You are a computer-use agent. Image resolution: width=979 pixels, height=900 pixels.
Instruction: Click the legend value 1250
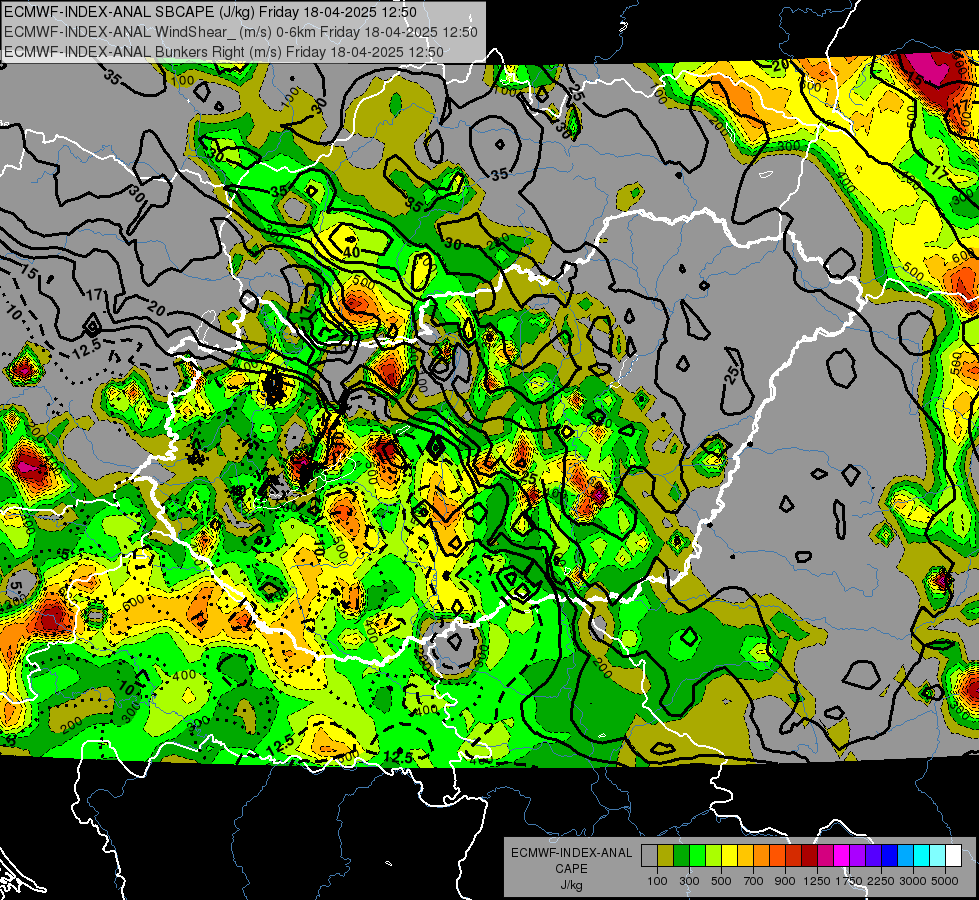tap(817, 881)
